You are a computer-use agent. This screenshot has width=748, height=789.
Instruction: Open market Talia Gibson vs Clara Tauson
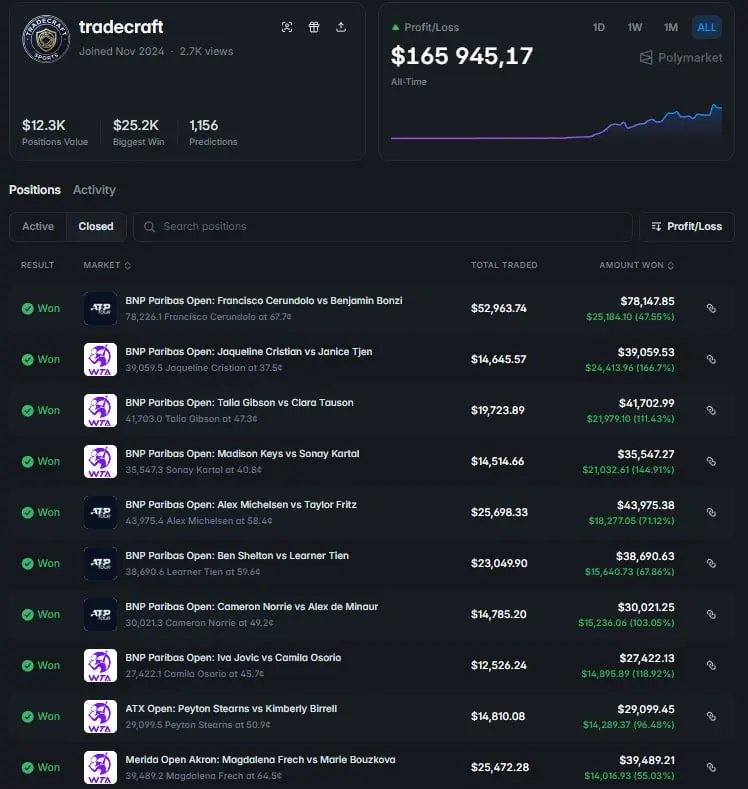(x=239, y=403)
